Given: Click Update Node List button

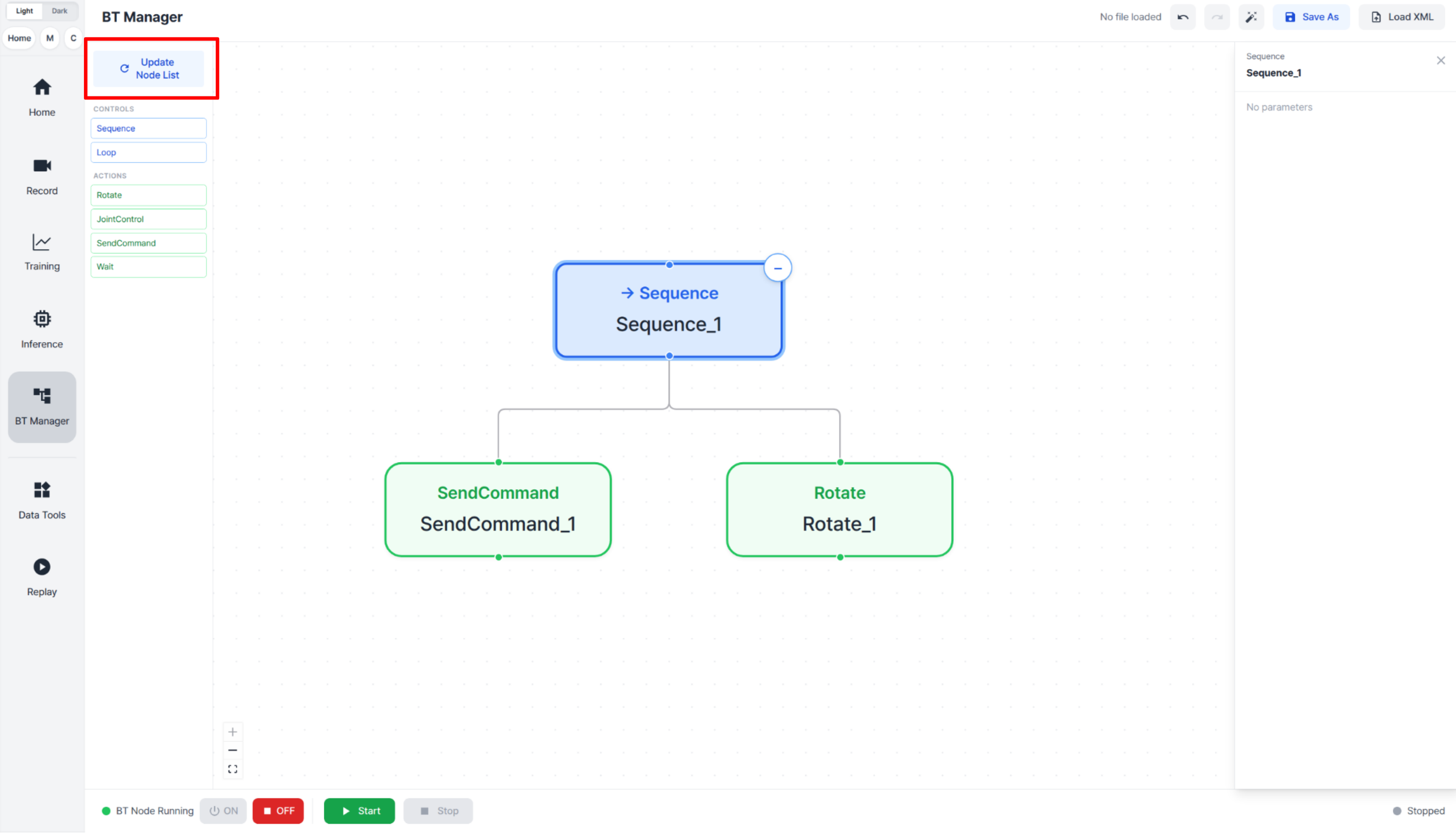Looking at the screenshot, I should [x=149, y=69].
